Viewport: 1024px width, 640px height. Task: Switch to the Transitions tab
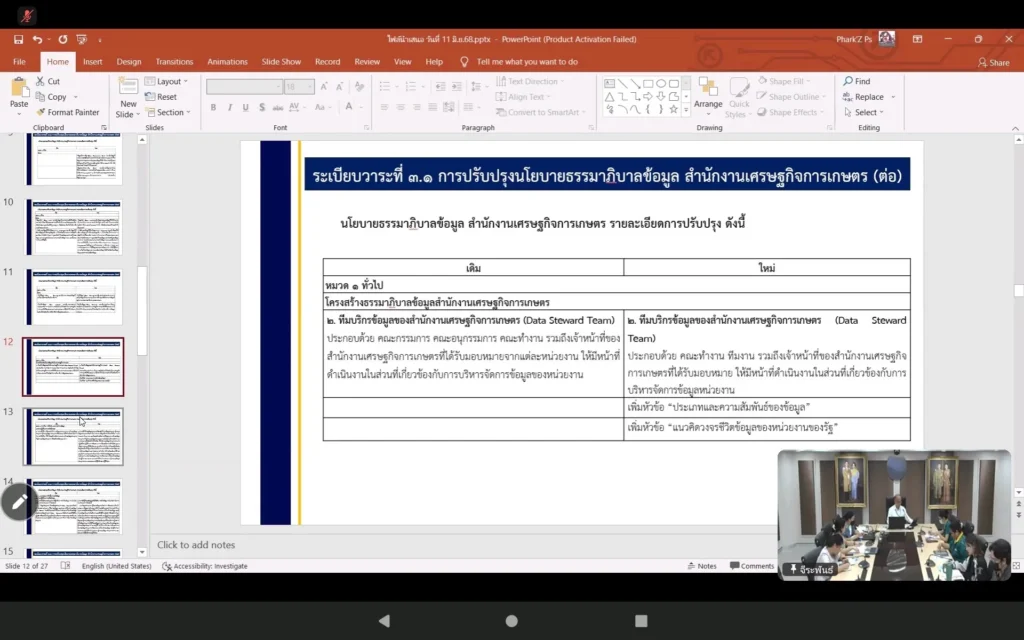pyautogui.click(x=174, y=61)
